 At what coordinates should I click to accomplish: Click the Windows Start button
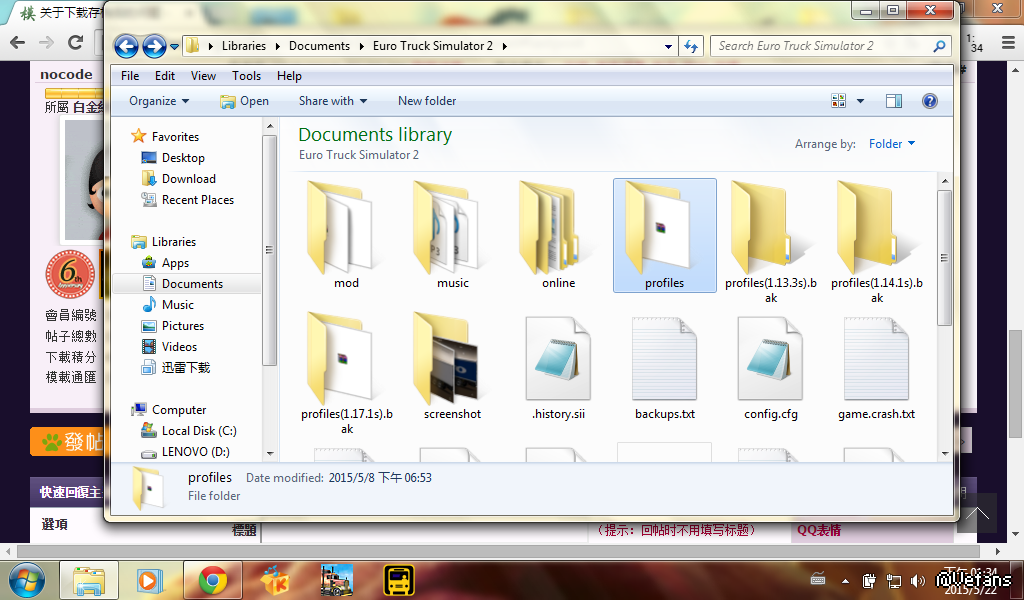[26, 580]
